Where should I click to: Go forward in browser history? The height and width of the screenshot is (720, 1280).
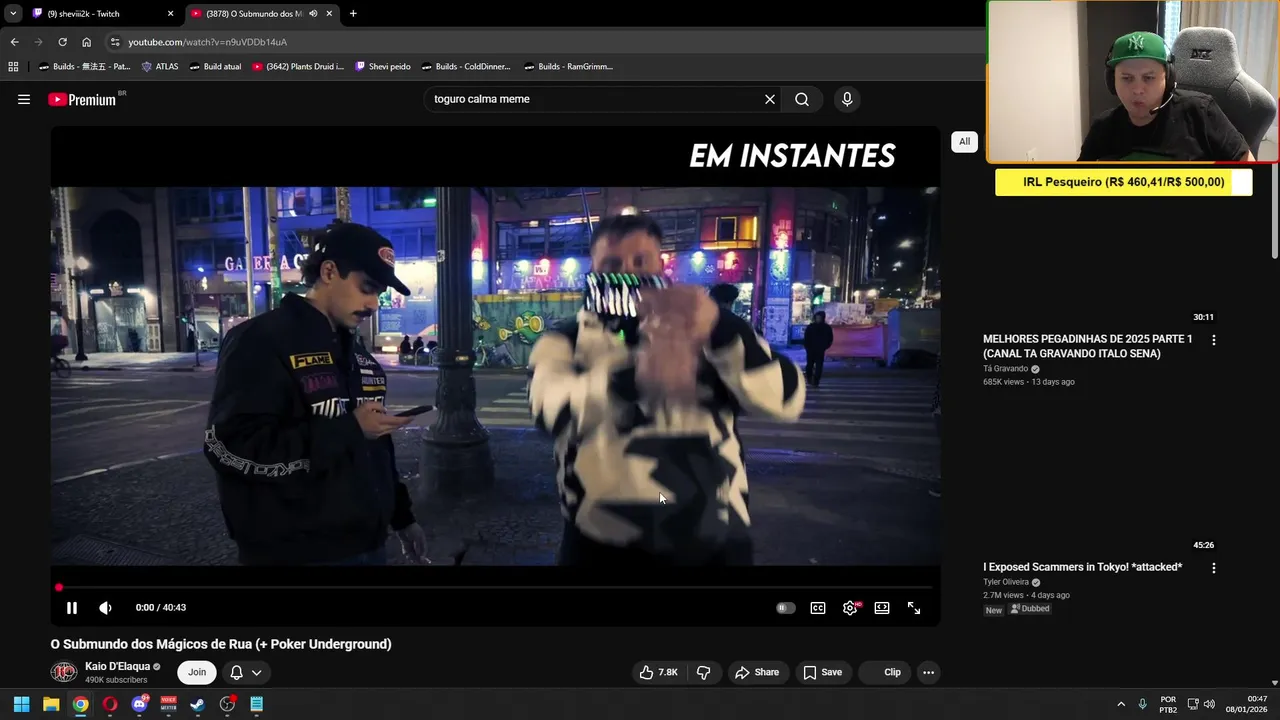pyautogui.click(x=38, y=42)
